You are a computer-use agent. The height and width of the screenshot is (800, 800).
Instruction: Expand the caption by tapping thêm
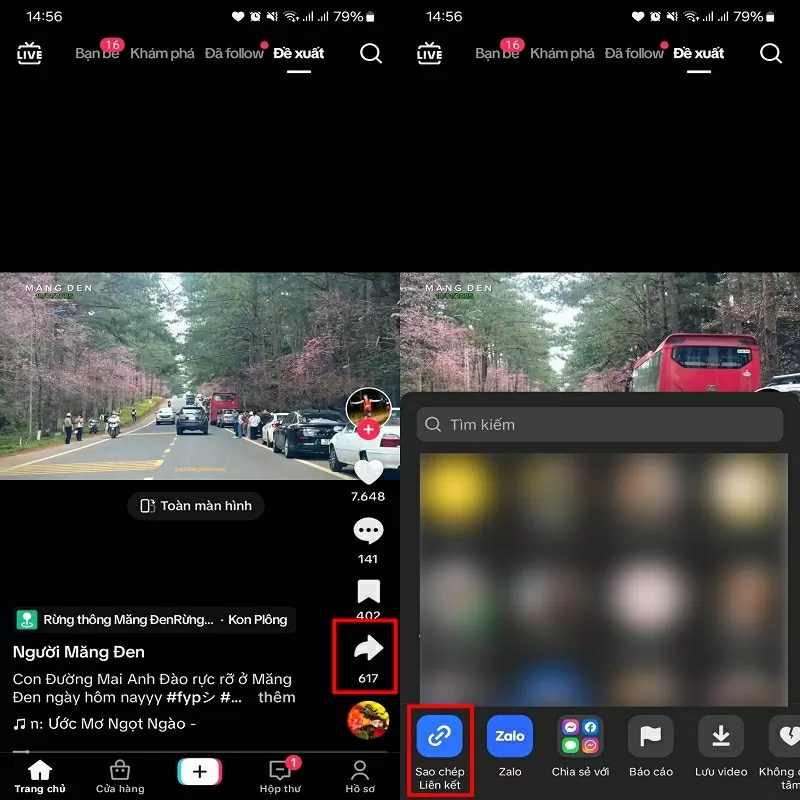click(x=277, y=697)
